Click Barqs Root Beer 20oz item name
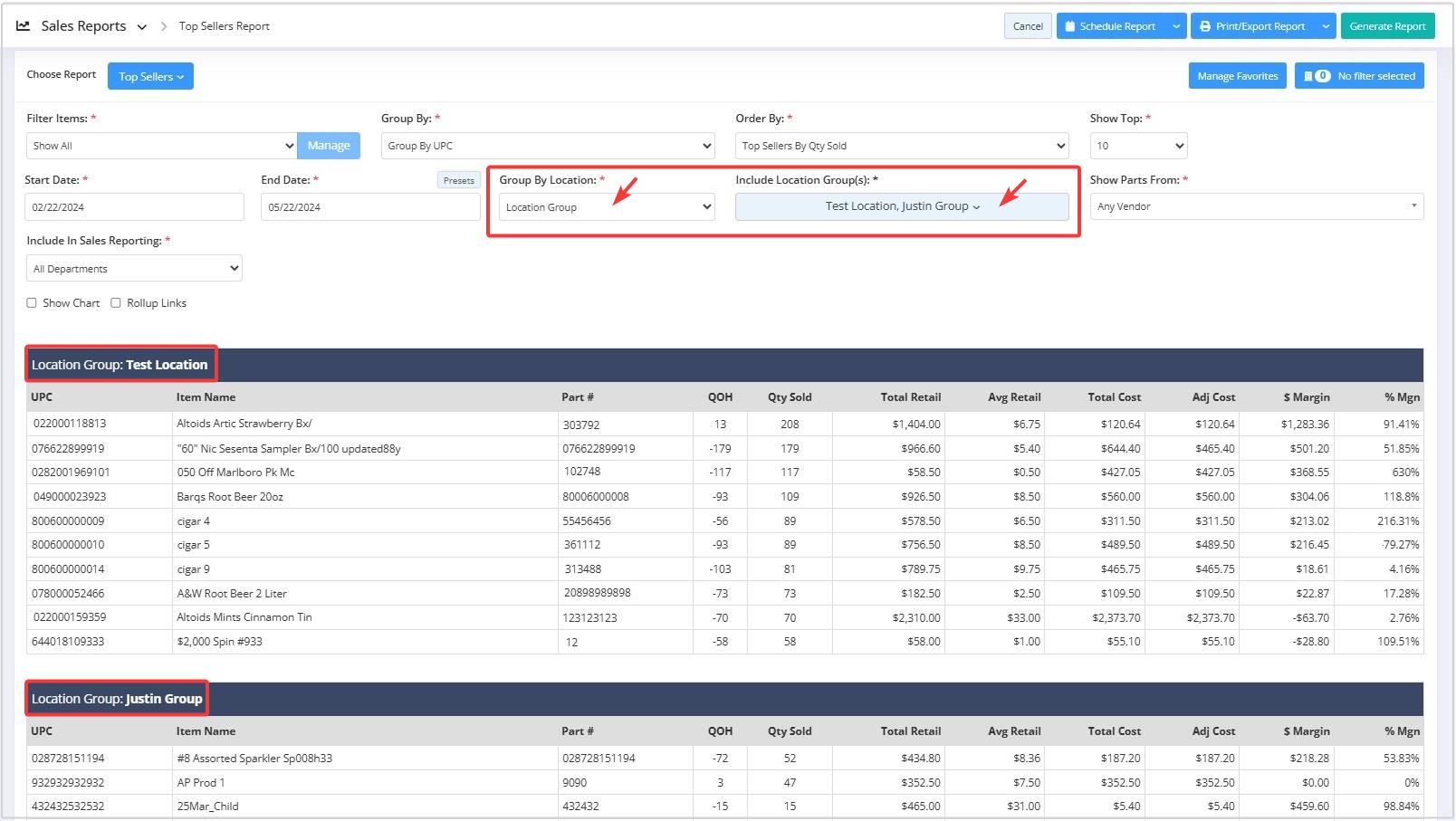Viewport: 1456px width, 821px height. coord(230,497)
